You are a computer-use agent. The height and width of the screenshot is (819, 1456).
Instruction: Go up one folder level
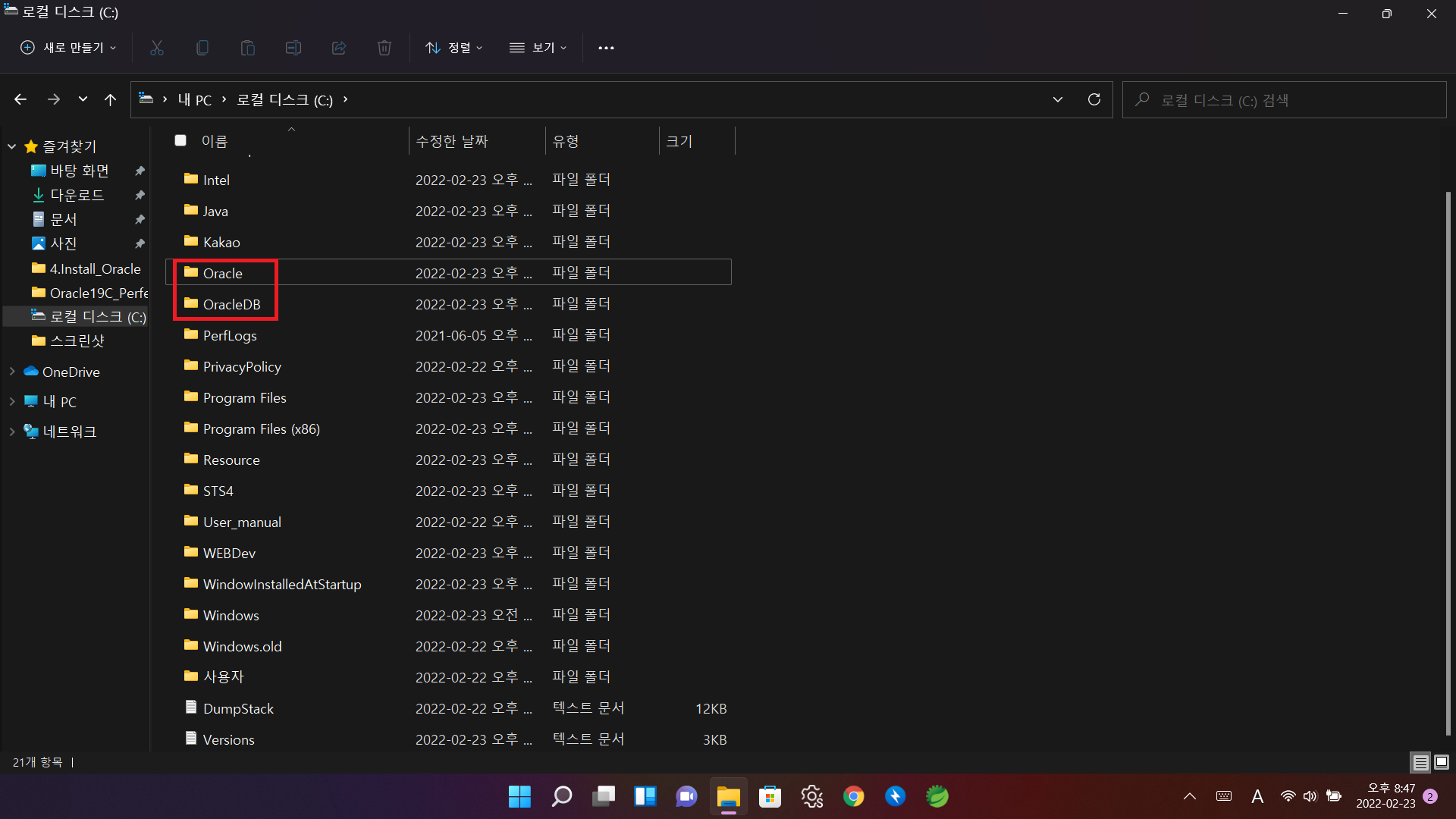coord(111,99)
